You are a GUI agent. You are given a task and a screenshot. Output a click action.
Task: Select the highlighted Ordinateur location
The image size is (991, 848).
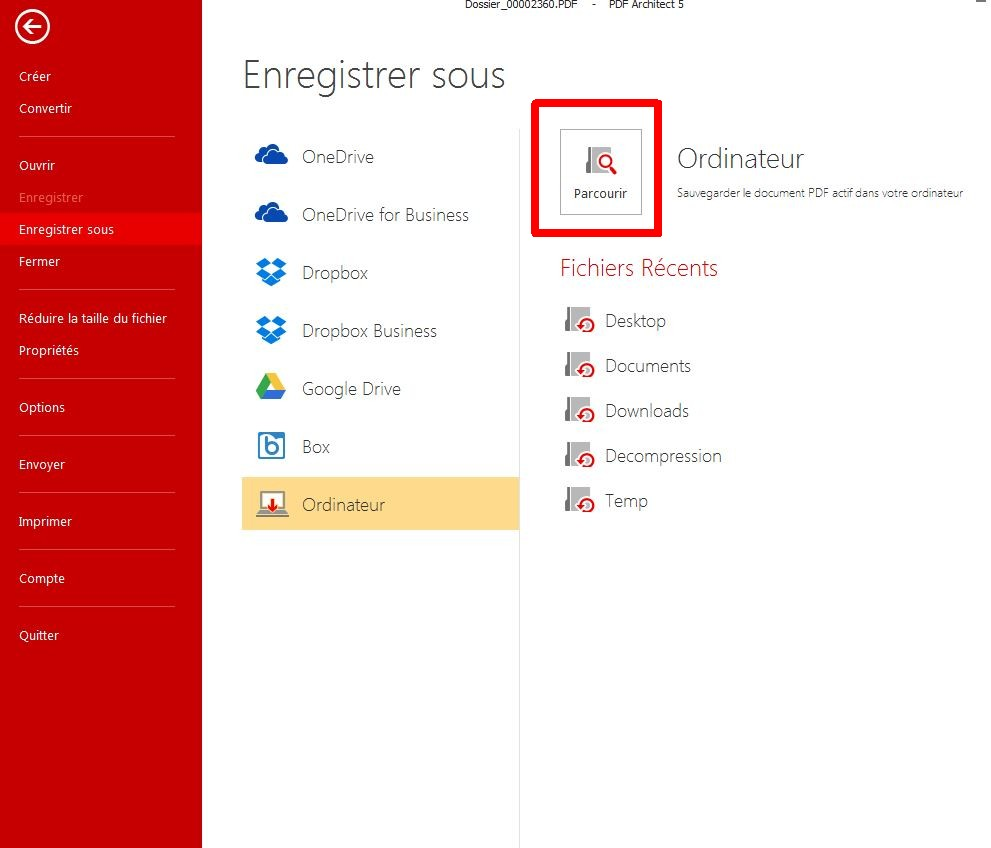tap(380, 504)
